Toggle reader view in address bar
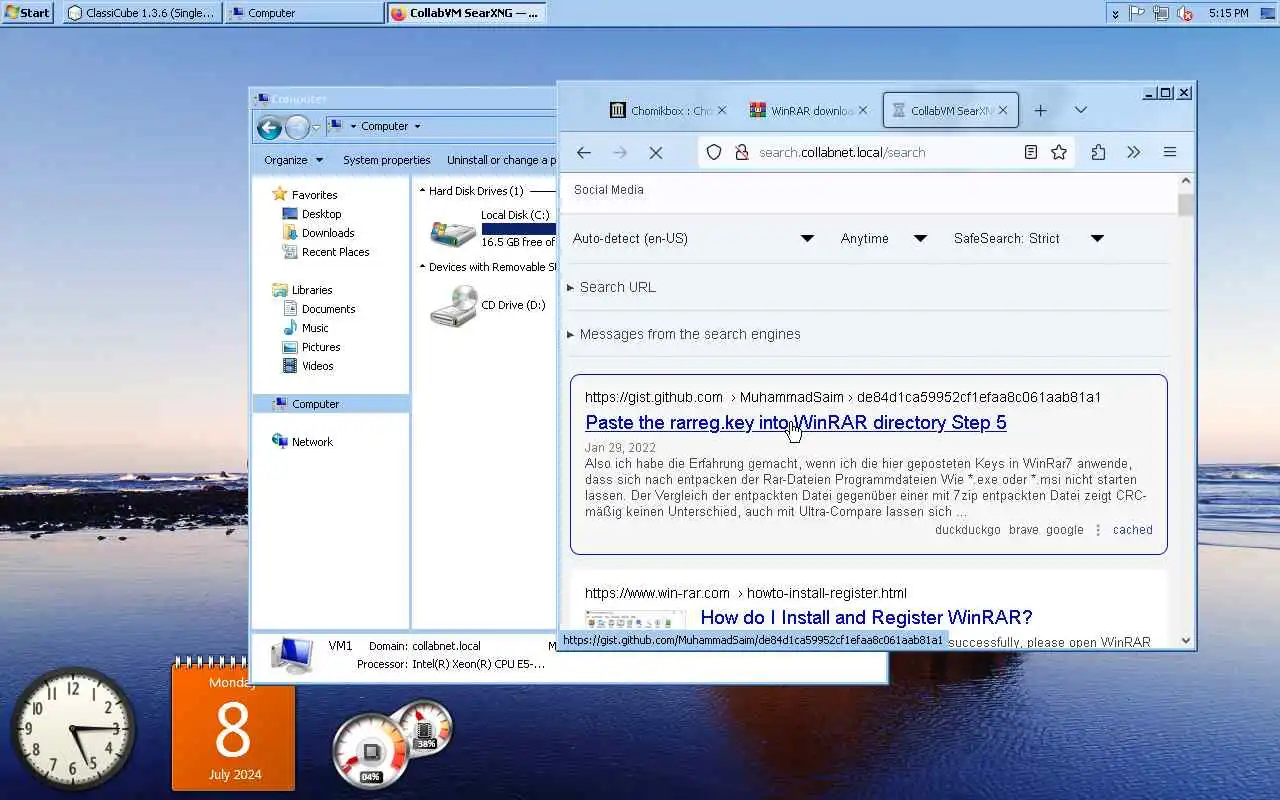Image resolution: width=1280 pixels, height=800 pixels. (x=1031, y=152)
